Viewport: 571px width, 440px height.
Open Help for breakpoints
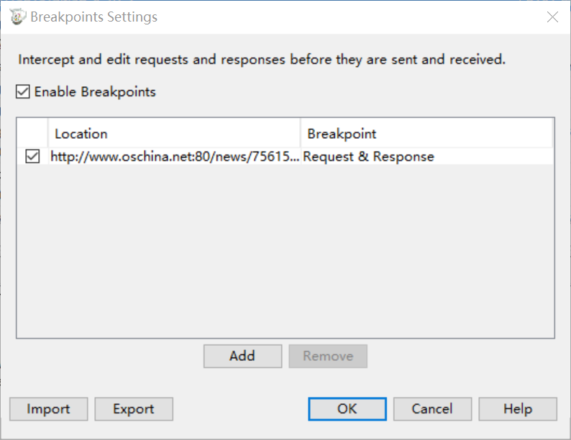tap(517, 409)
